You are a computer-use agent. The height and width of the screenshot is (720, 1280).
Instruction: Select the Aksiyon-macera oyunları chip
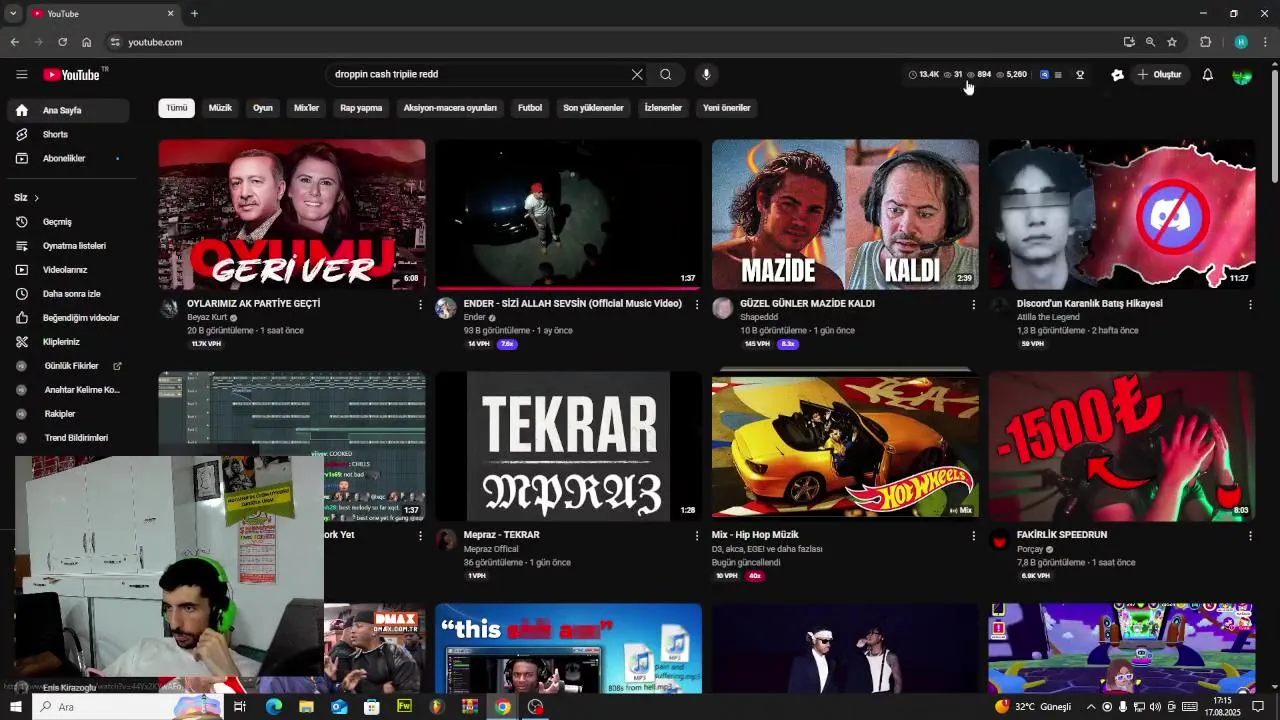(x=450, y=108)
